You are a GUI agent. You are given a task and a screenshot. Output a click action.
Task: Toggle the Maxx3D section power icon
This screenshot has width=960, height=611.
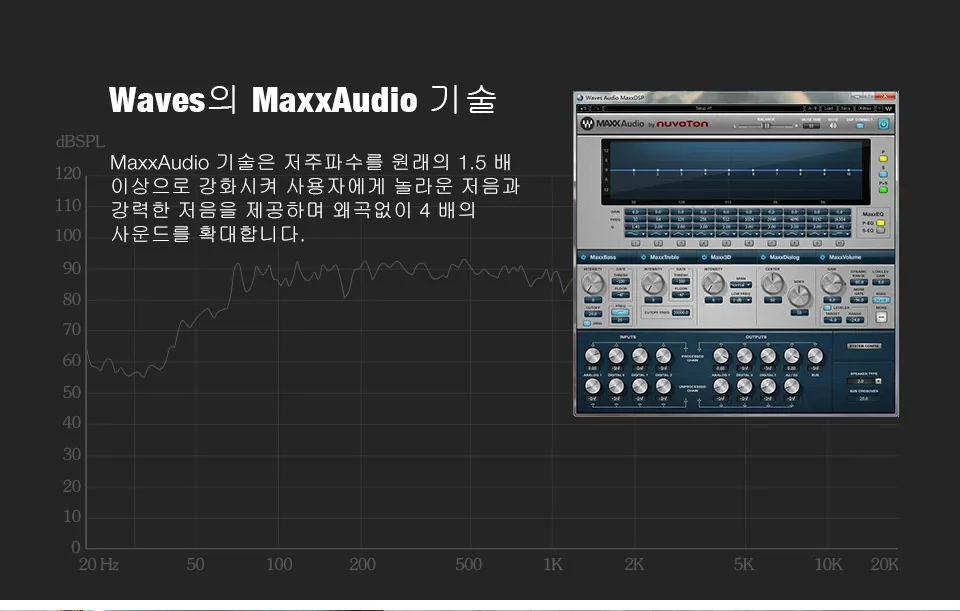[704, 257]
